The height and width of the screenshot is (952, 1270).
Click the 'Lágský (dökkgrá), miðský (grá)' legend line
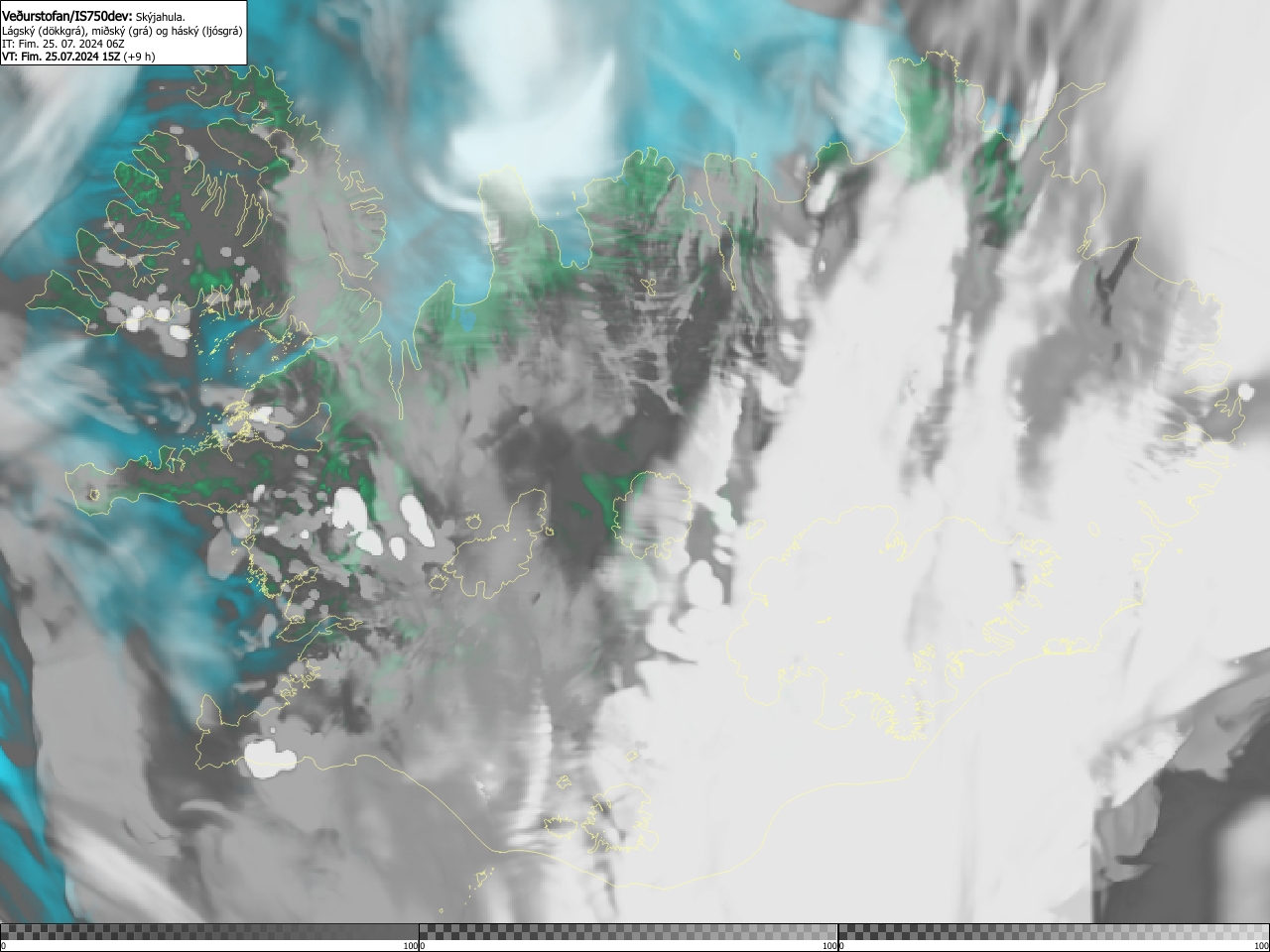click(x=122, y=31)
